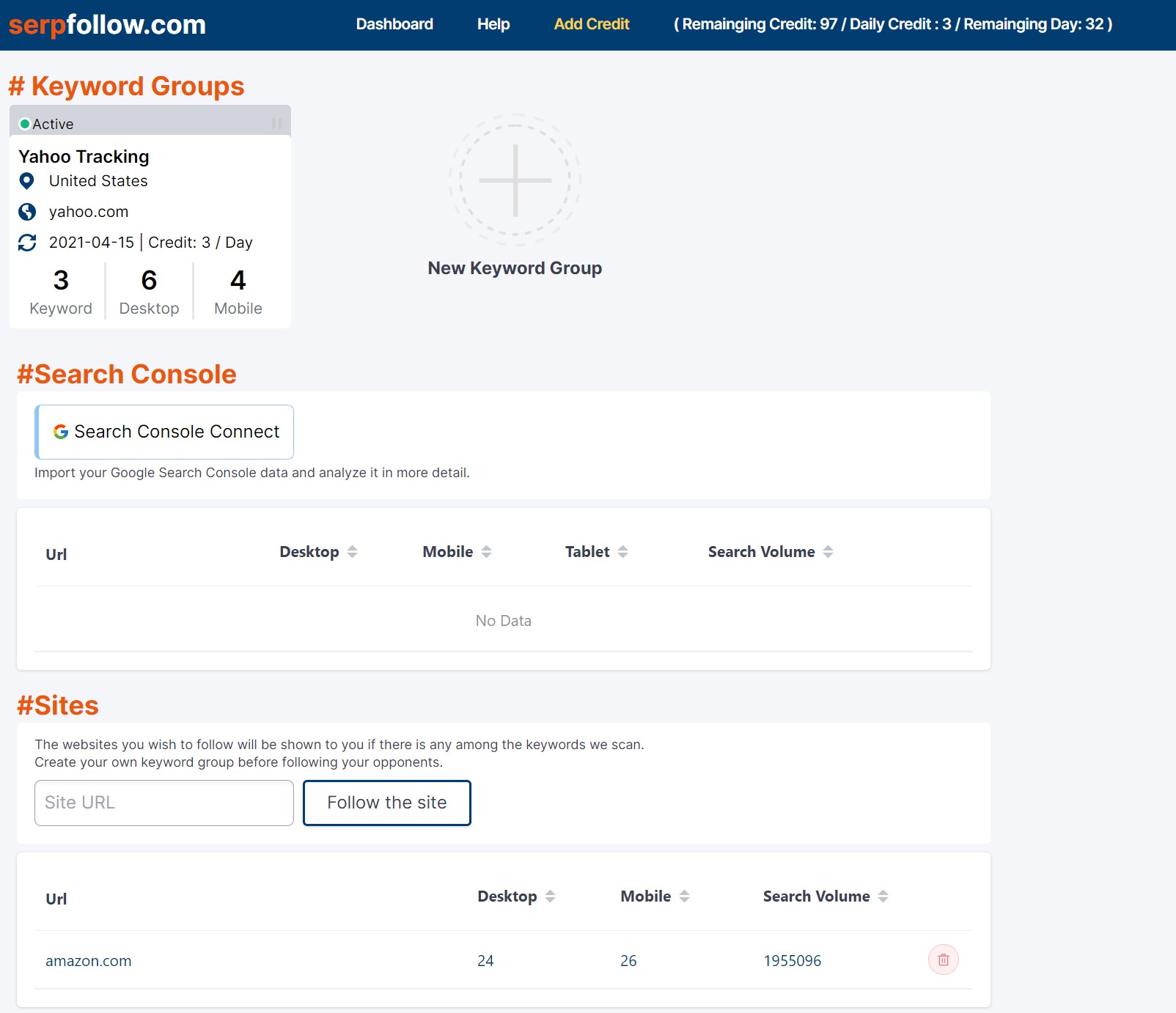
Task: Click the refresh icon beside 2021-04-15
Action: 27,243
